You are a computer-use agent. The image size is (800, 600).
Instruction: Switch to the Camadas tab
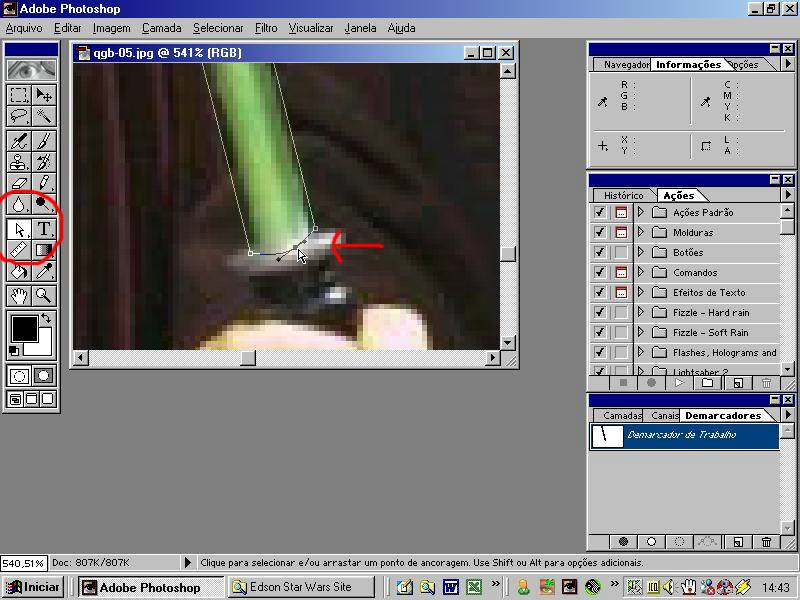pos(621,415)
